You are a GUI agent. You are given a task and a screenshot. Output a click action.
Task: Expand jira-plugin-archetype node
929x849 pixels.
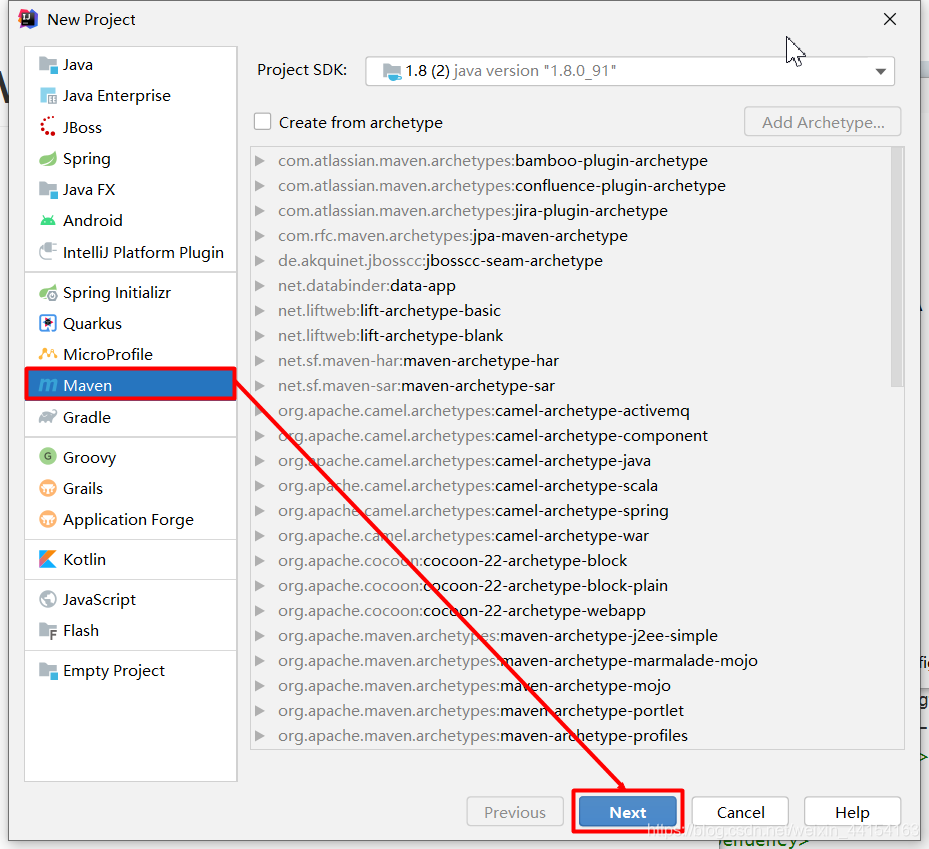pos(259,210)
